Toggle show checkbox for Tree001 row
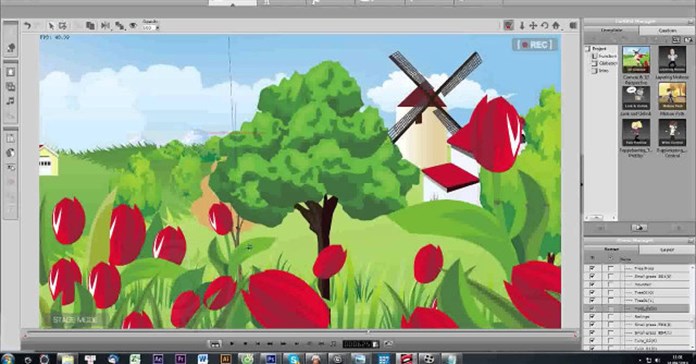The image size is (696, 364). 592,293
